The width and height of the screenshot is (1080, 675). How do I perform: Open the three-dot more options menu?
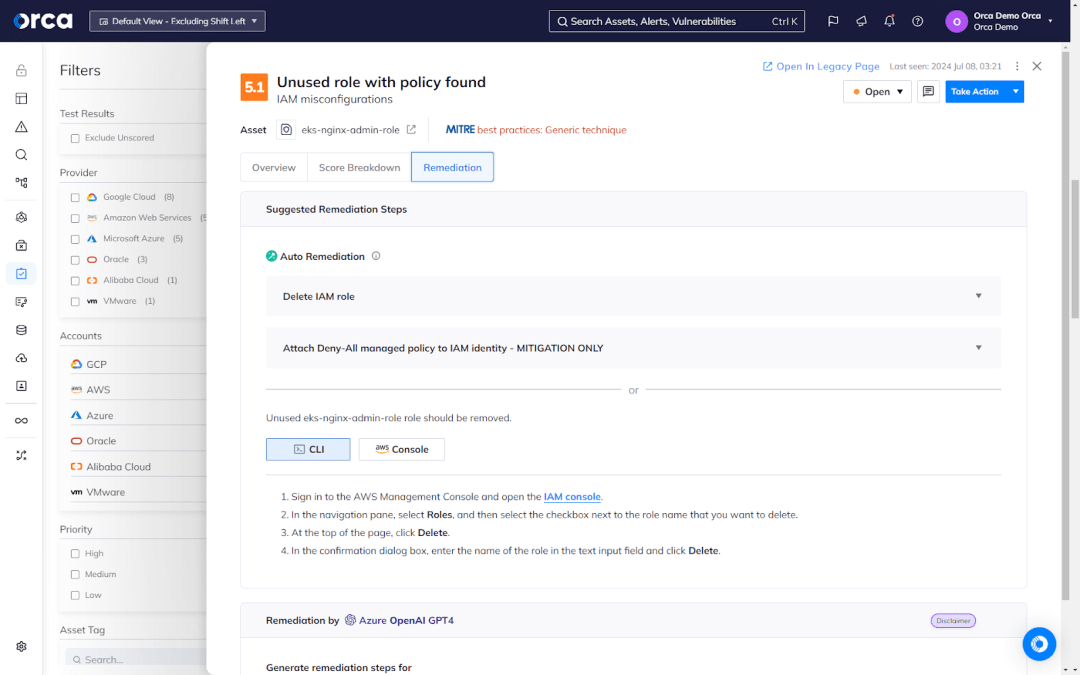click(1017, 66)
